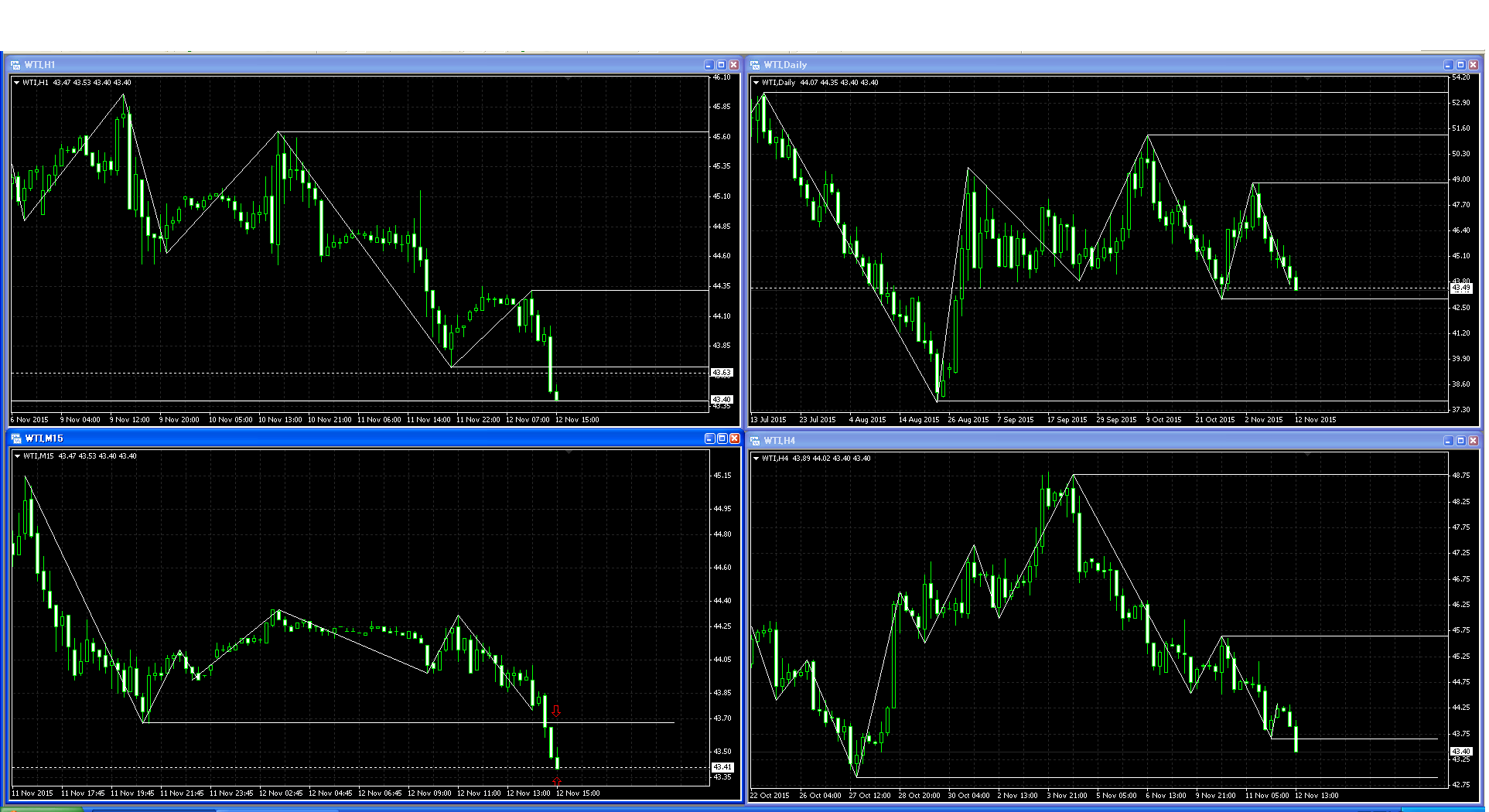The image size is (1489, 812).
Task: Click the WTI,M15 chart window icon
Action: [x=15, y=438]
